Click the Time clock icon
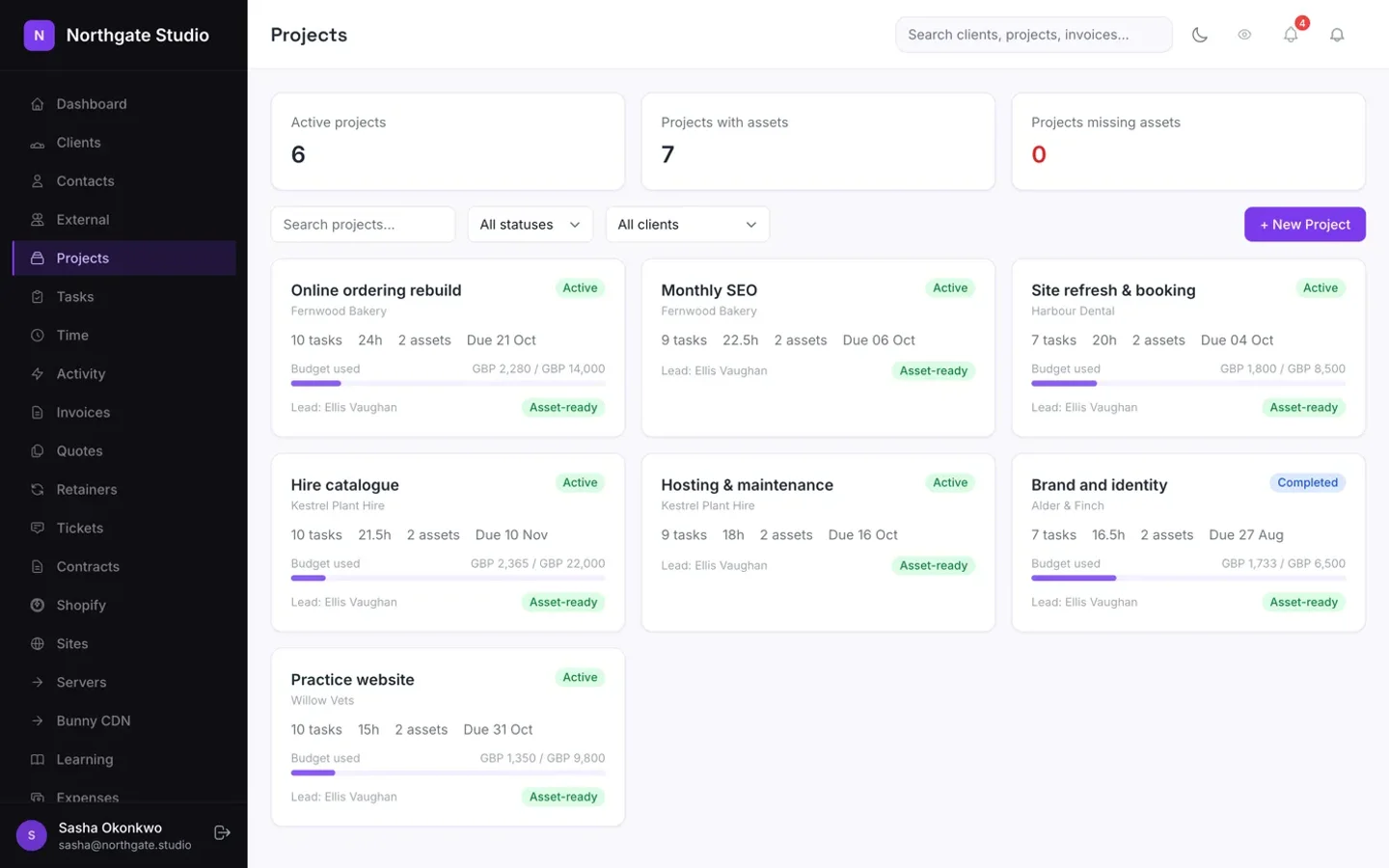Screen dimensions: 1389x868 click(38, 336)
